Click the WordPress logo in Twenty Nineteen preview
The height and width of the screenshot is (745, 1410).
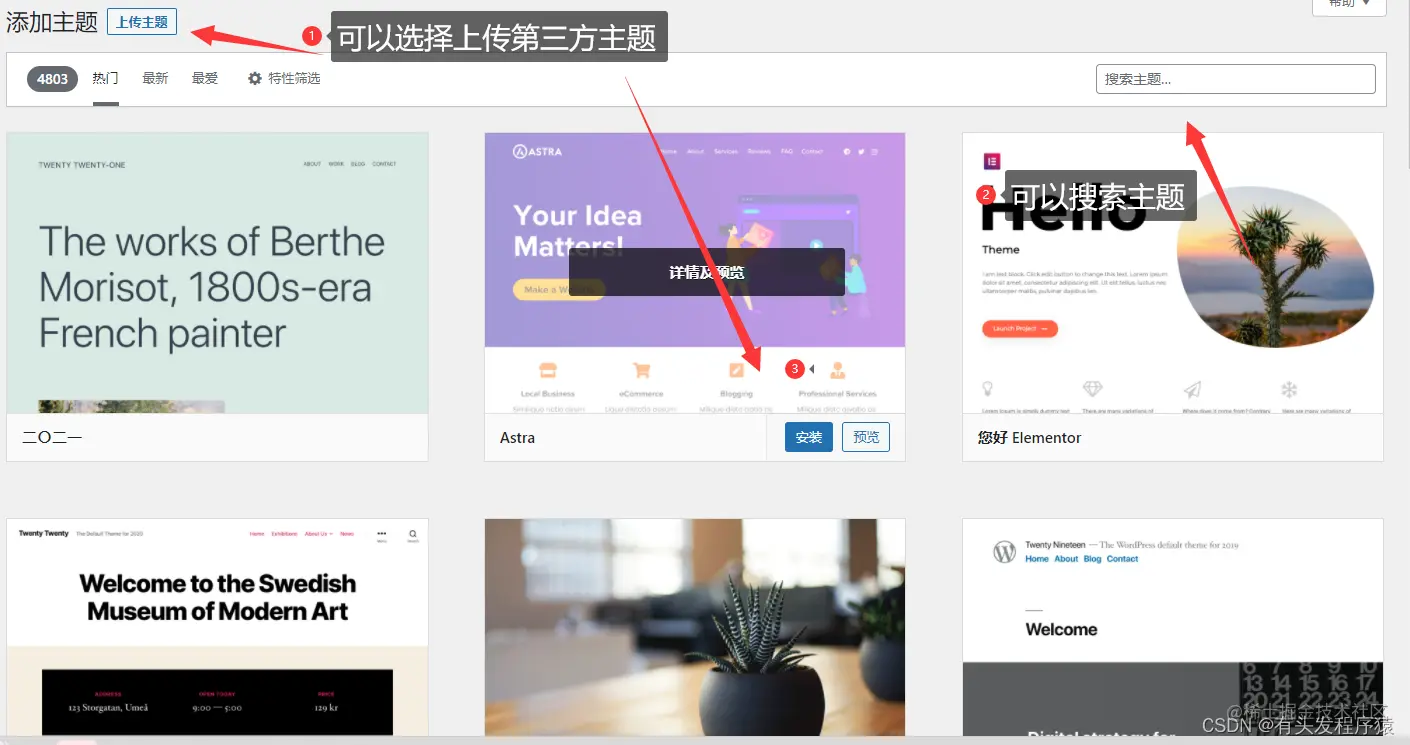pyautogui.click(x=1004, y=552)
